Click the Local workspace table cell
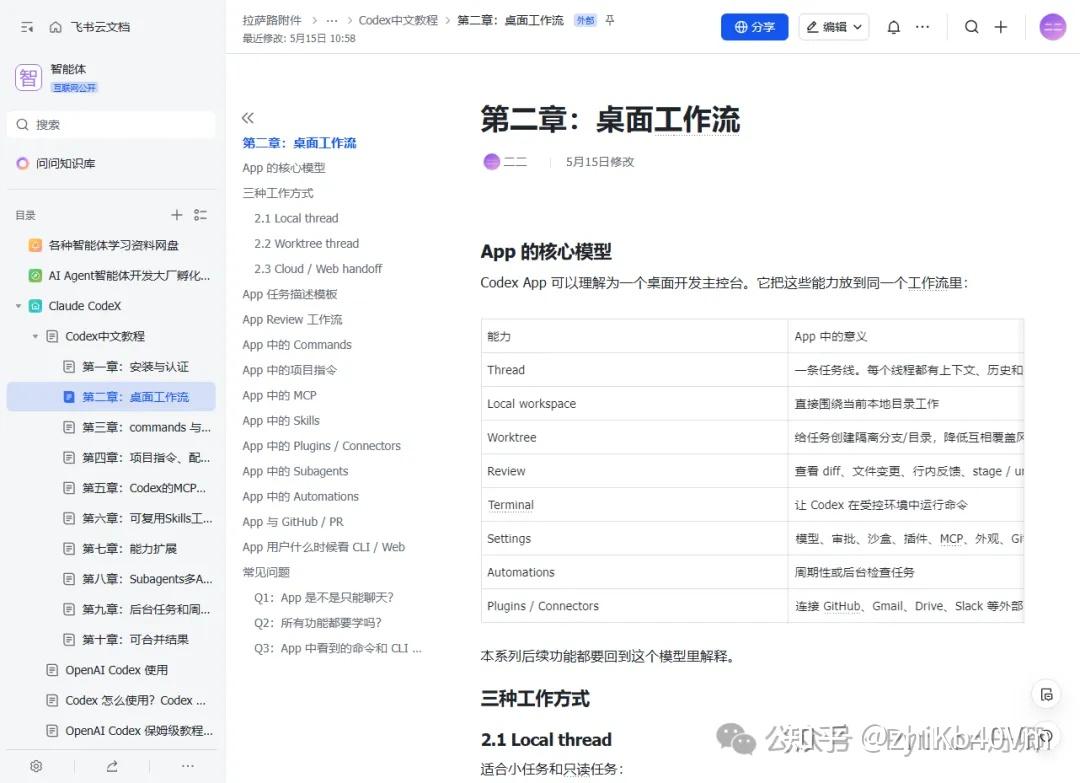The width and height of the screenshot is (1080, 783). pyautogui.click(x=634, y=404)
